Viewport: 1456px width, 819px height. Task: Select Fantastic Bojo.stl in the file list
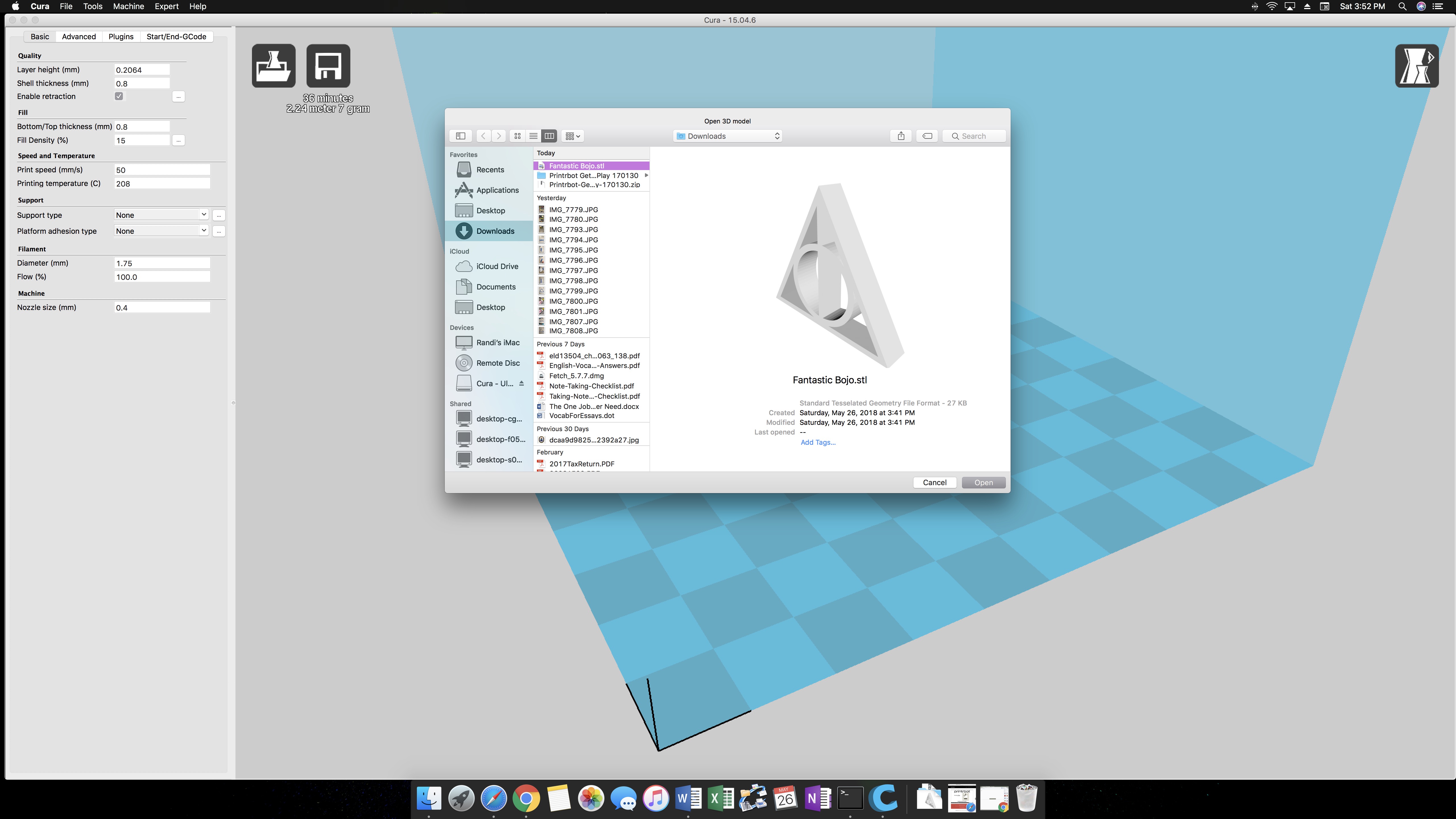point(591,166)
